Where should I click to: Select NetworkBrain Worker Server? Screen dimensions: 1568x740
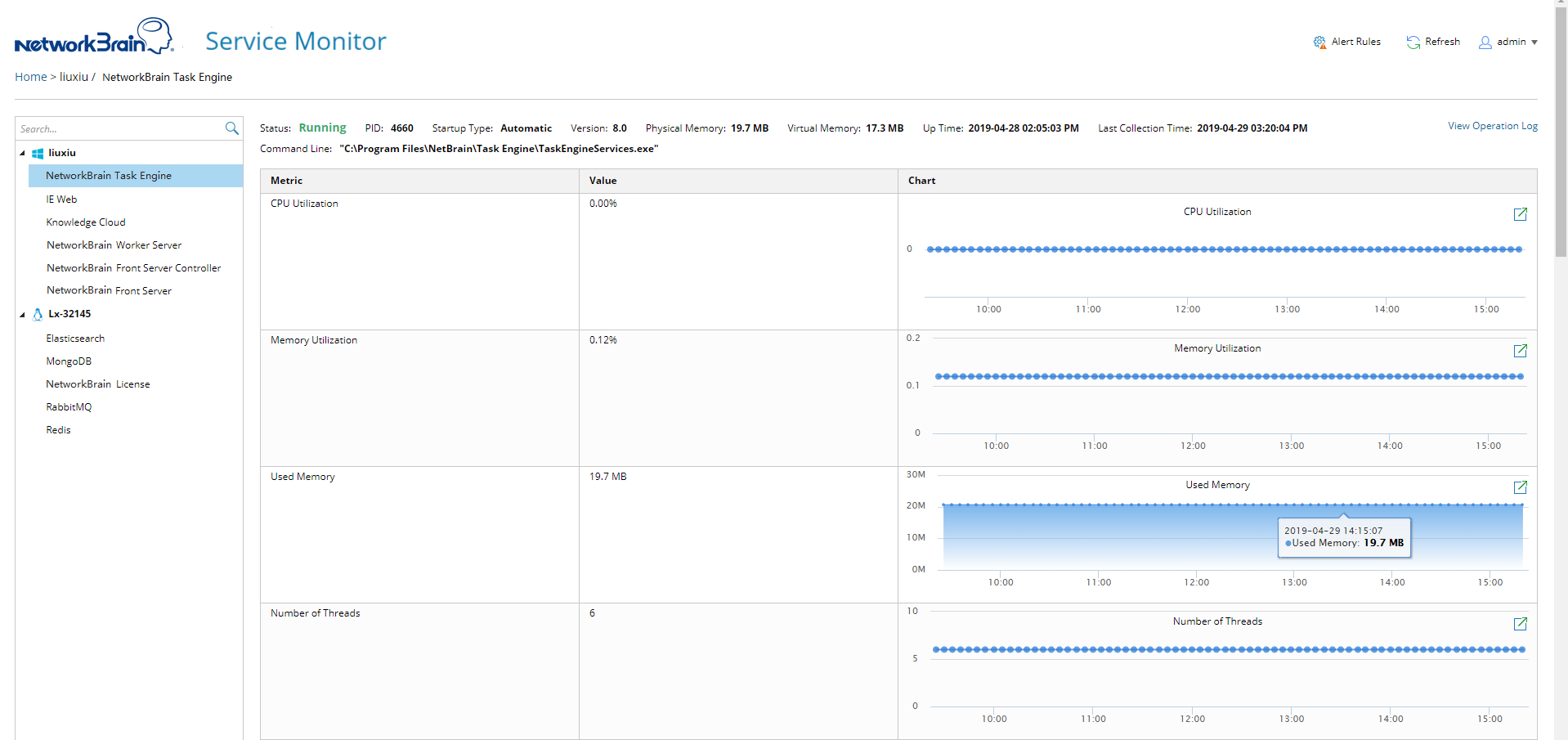[x=114, y=245]
